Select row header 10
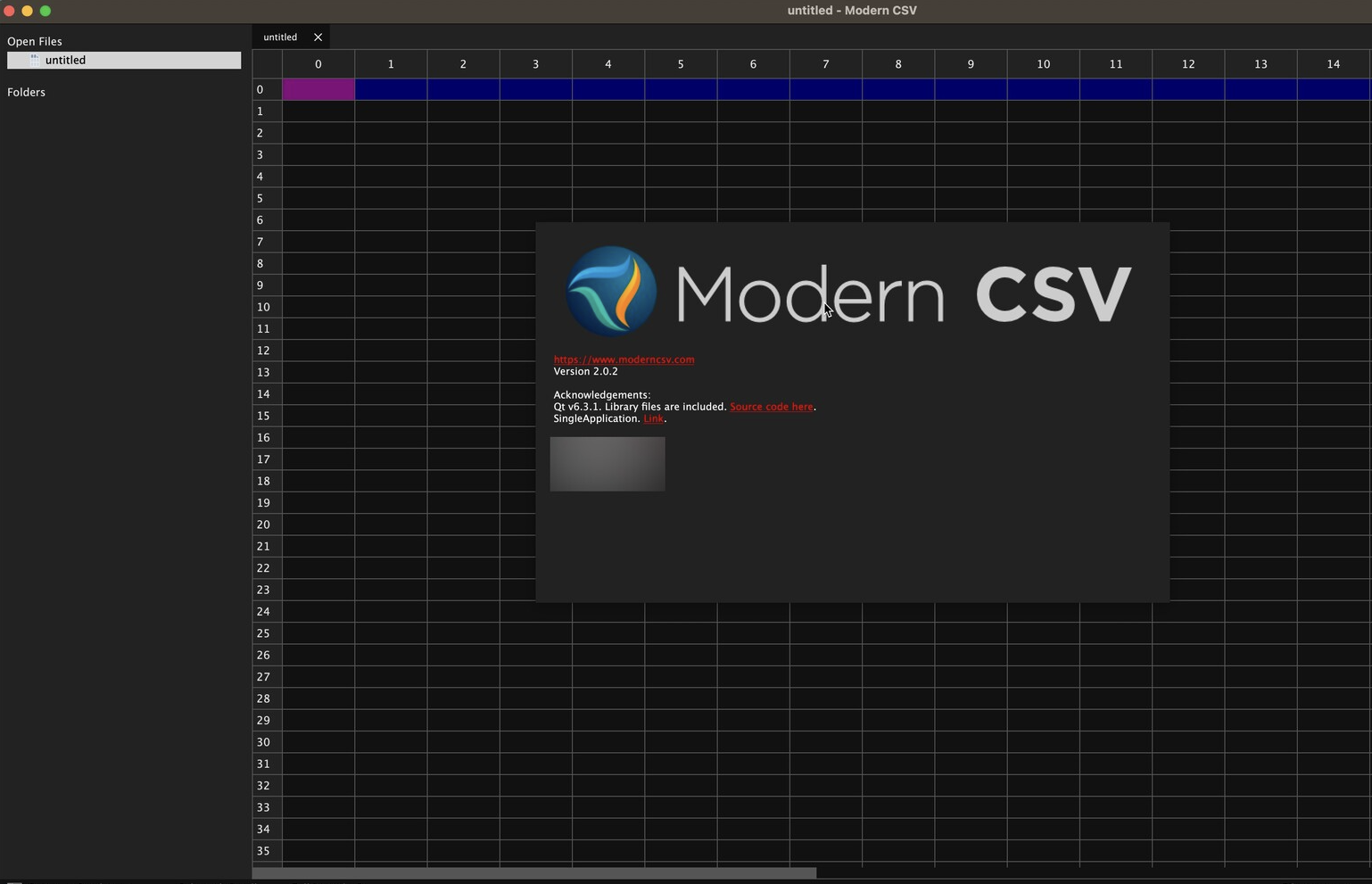Image resolution: width=1372 pixels, height=884 pixels. tap(263, 307)
